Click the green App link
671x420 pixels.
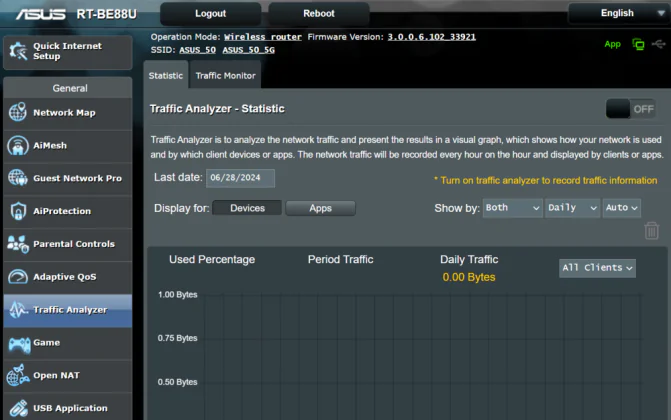point(612,44)
